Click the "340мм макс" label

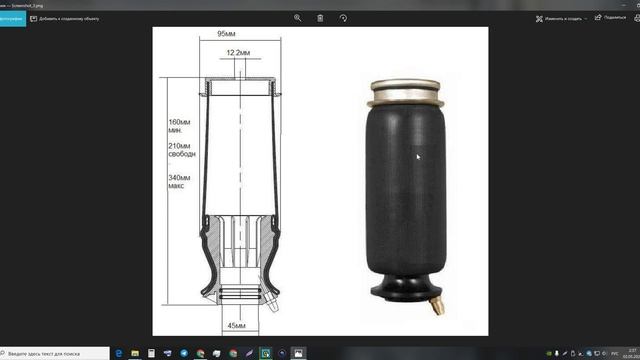[x=179, y=182]
